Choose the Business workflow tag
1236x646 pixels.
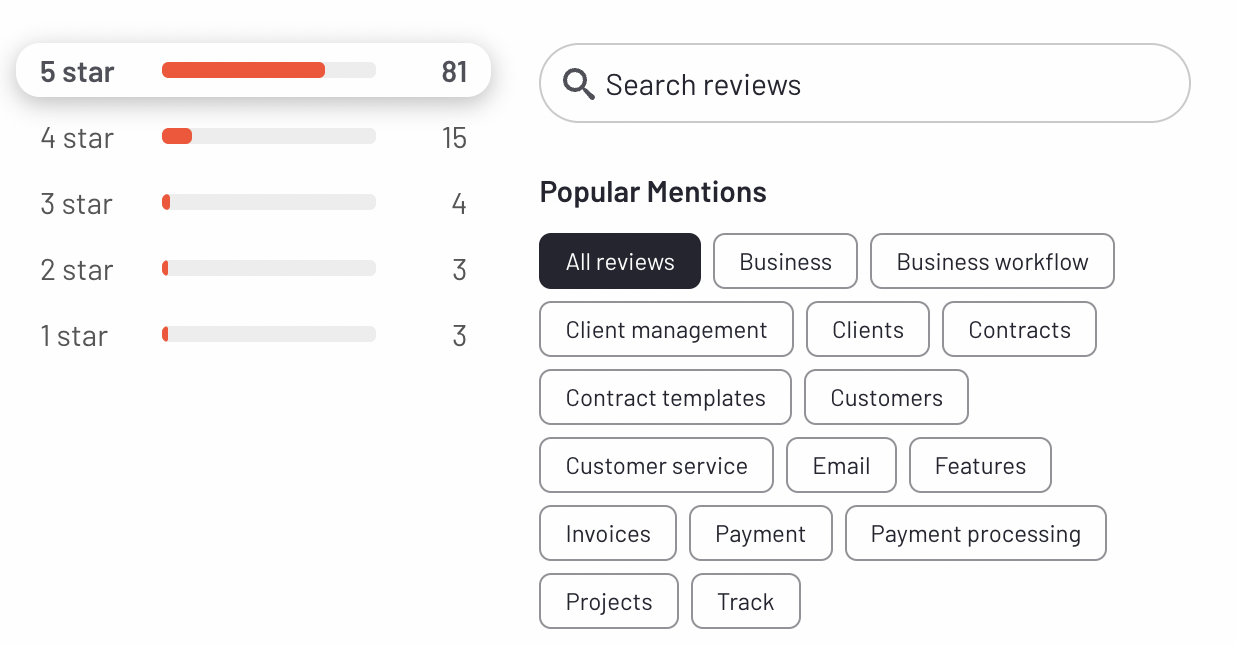click(992, 262)
